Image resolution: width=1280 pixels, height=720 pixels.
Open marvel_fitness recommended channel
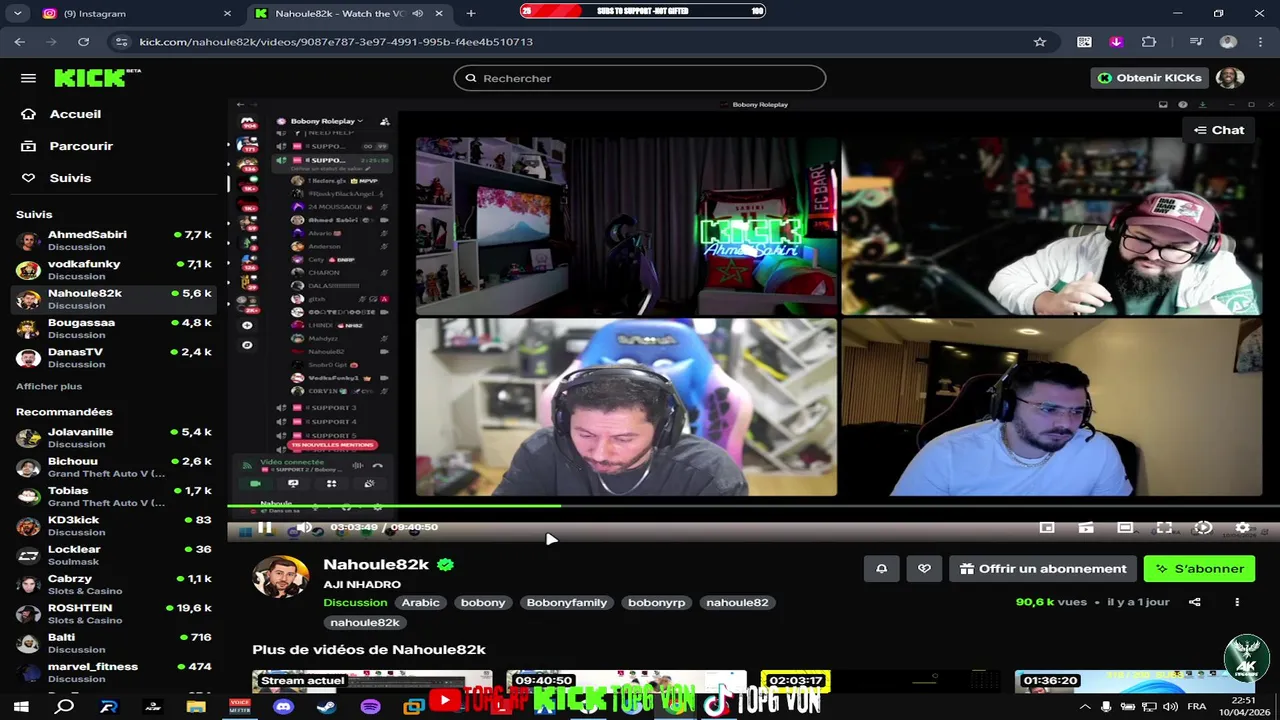click(114, 672)
